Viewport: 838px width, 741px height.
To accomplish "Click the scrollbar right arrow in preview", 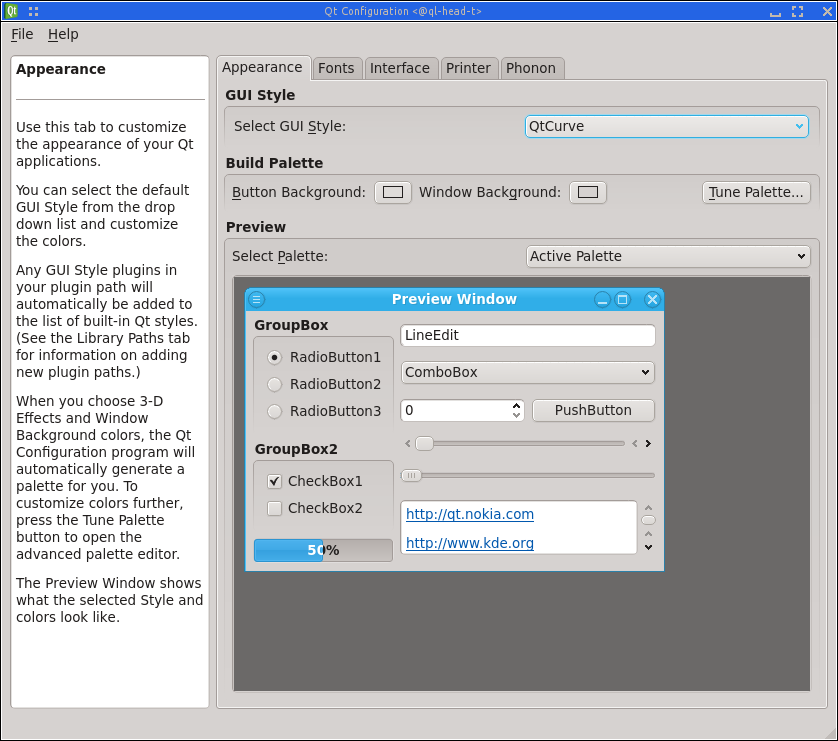I will 648,443.
